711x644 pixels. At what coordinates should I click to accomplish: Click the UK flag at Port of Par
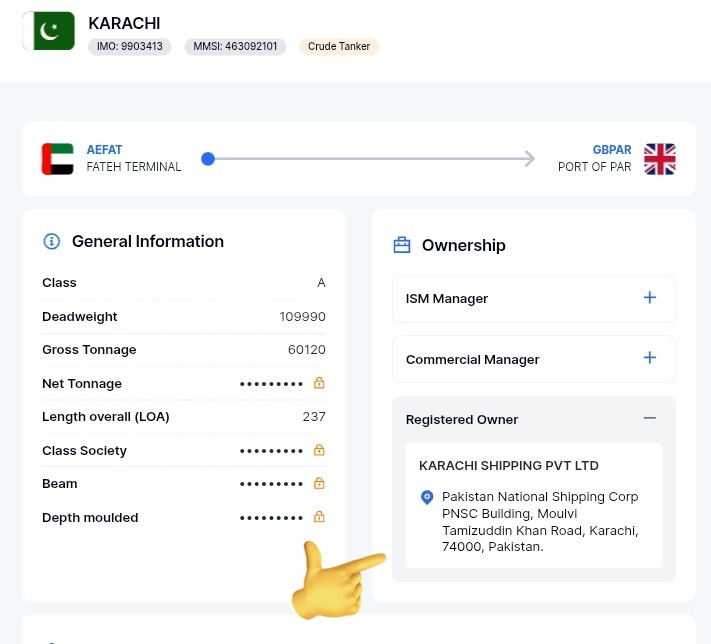(x=660, y=159)
